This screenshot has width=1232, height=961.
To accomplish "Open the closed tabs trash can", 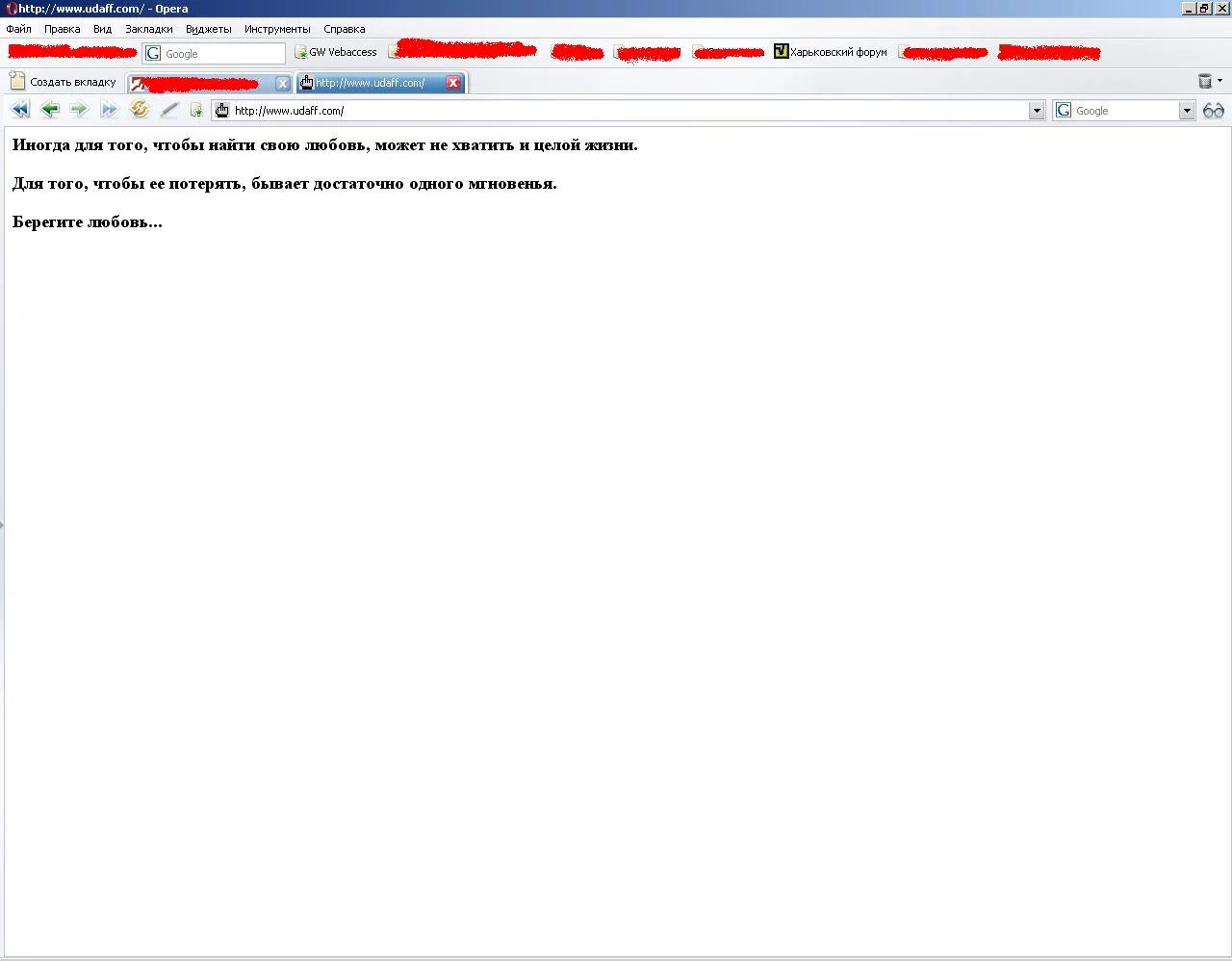I will [1204, 82].
